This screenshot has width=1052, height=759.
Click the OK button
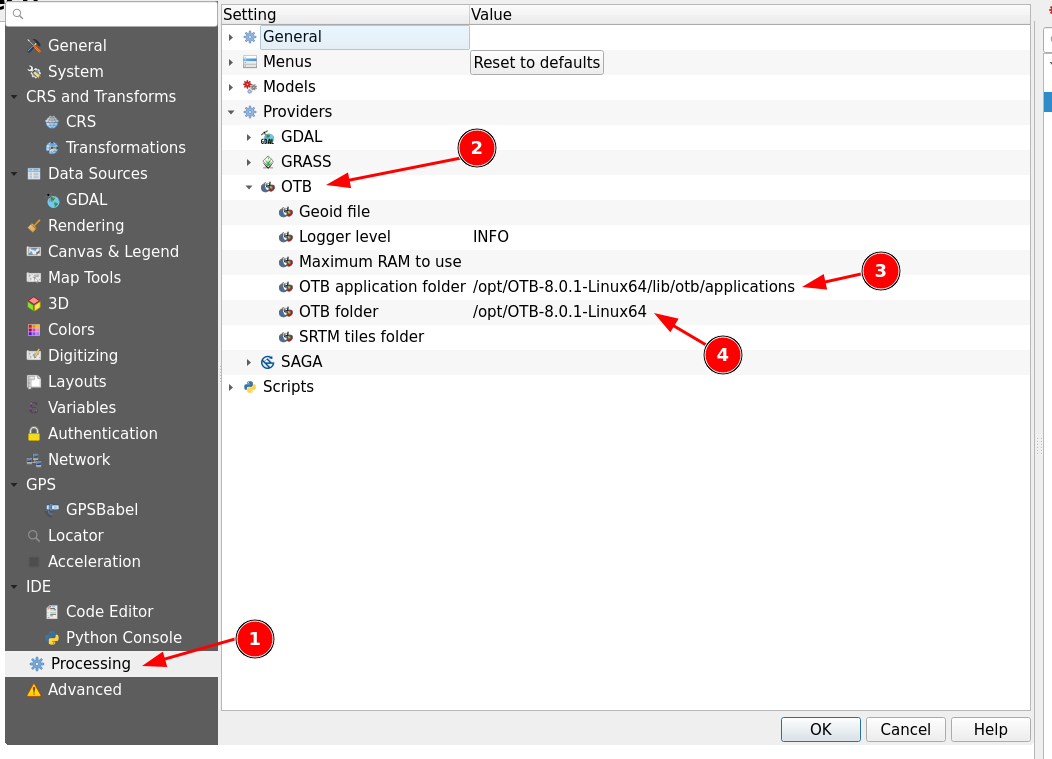(821, 729)
